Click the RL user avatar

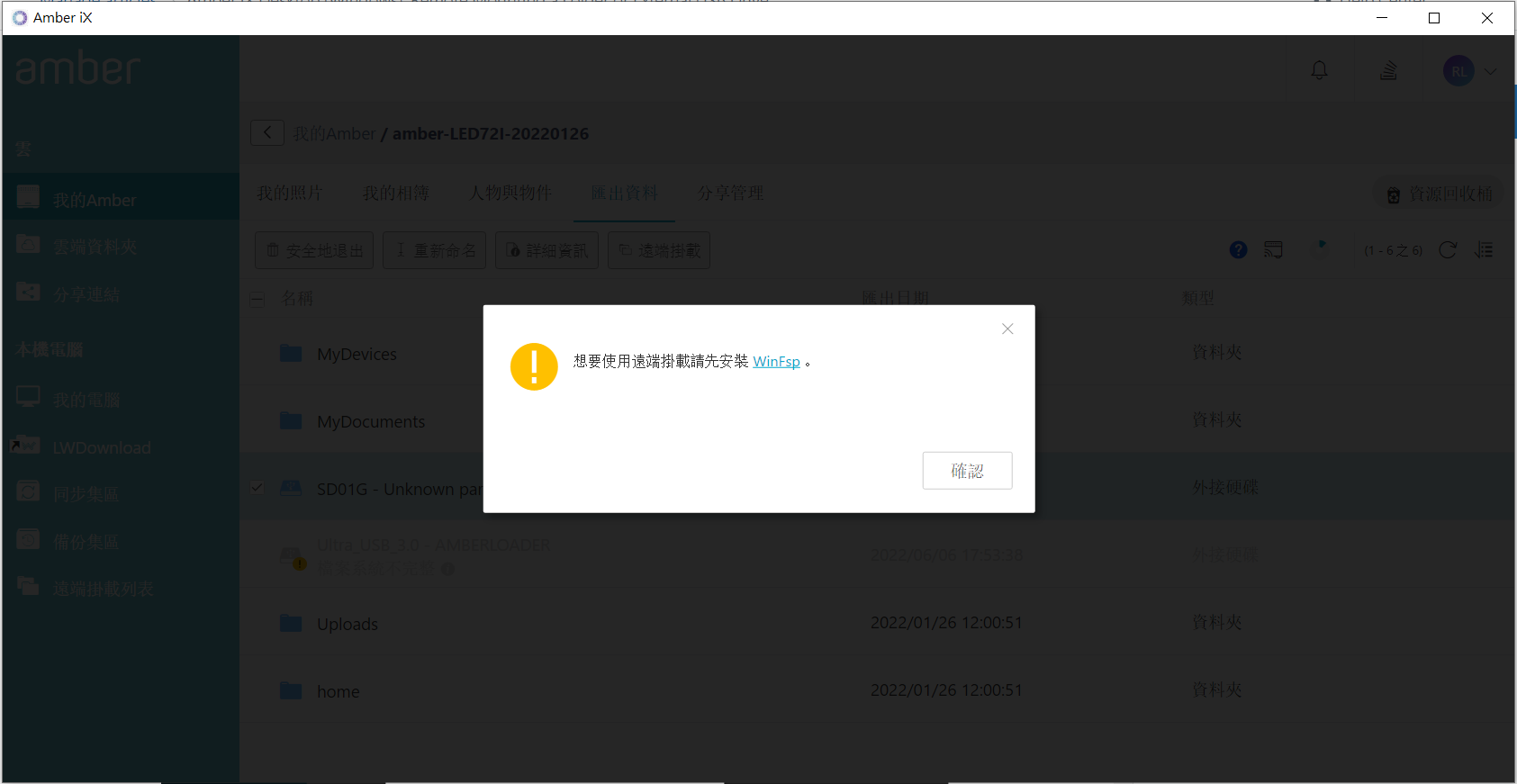pos(1458,71)
